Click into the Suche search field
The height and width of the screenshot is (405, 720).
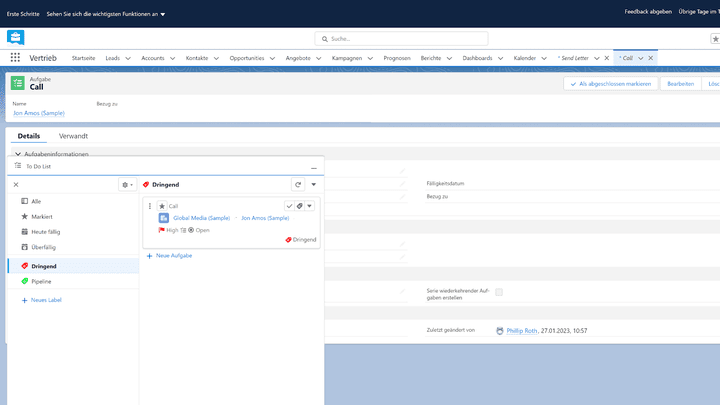(x=402, y=38)
